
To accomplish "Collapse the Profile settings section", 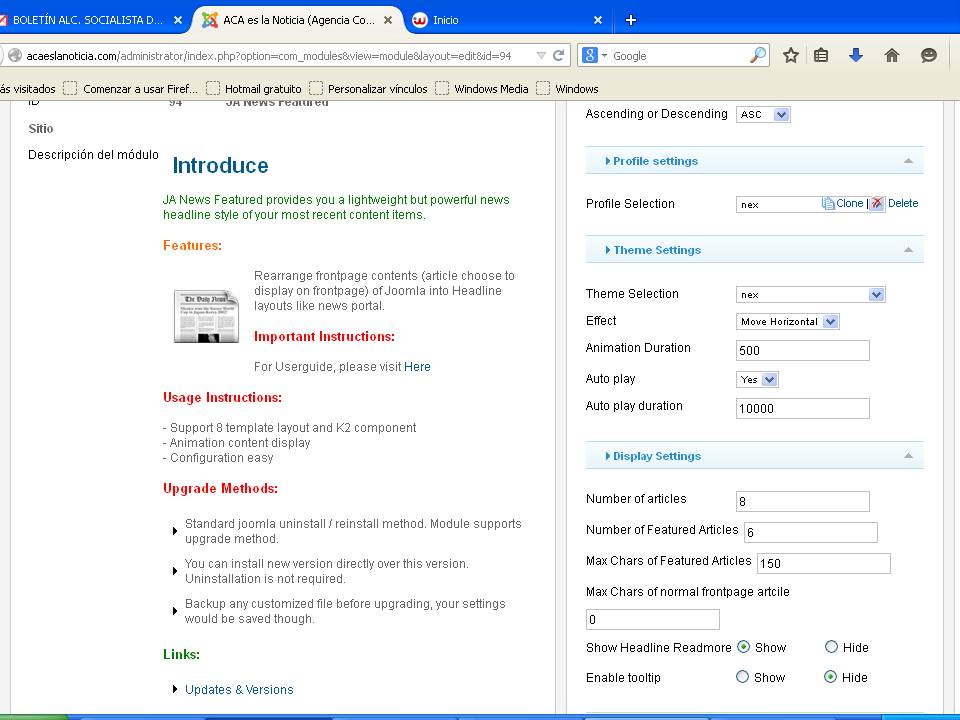I will click(754, 161).
